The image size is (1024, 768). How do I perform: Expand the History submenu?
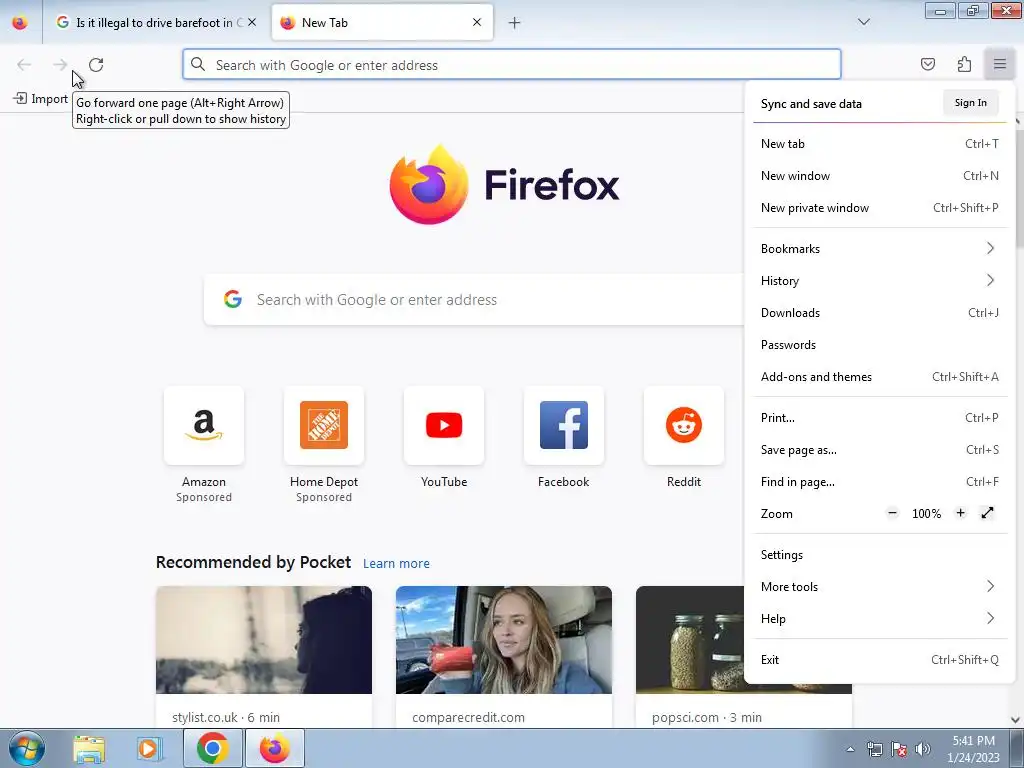pyautogui.click(x=880, y=281)
